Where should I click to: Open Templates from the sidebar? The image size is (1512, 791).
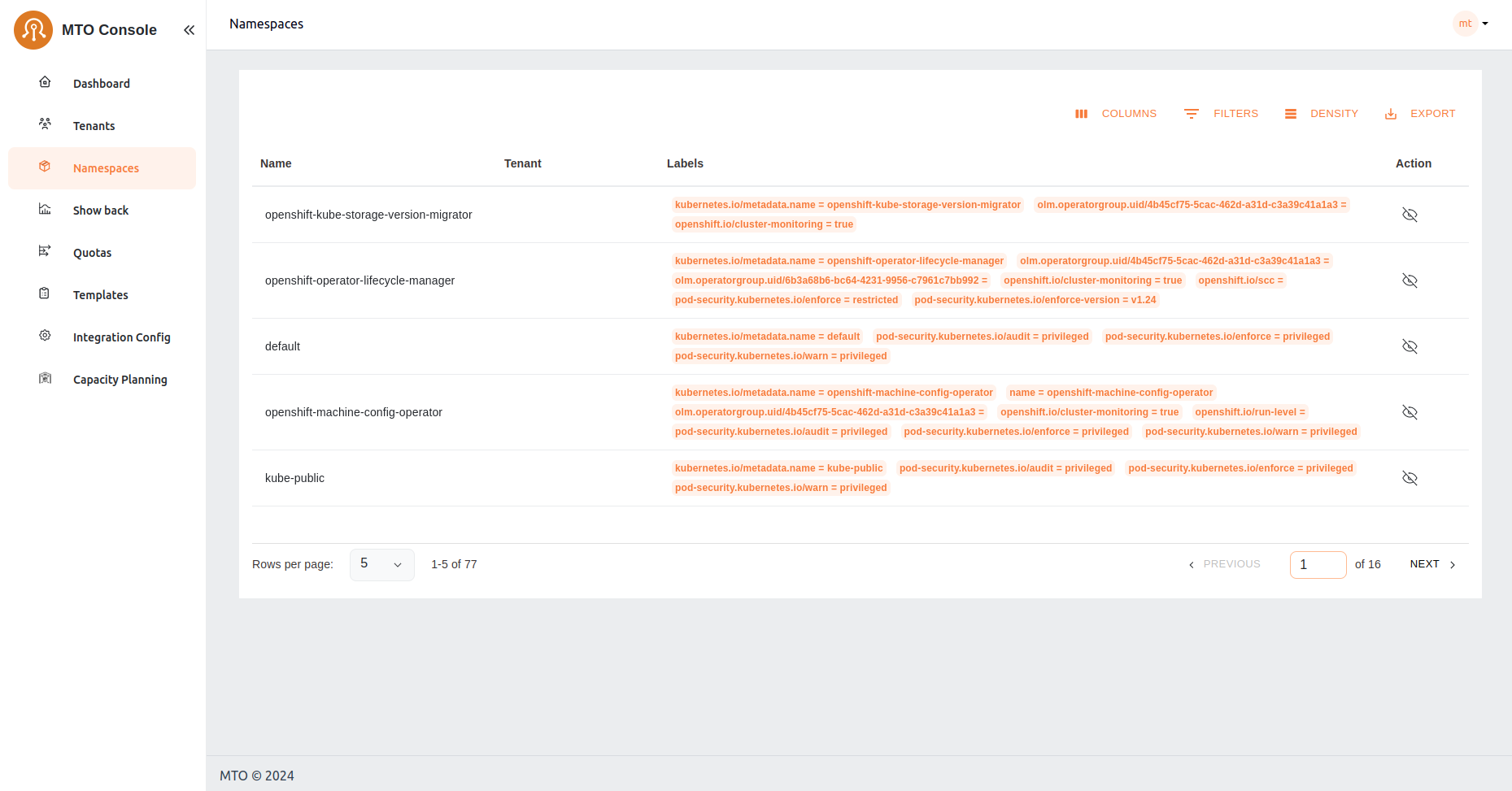tap(99, 294)
